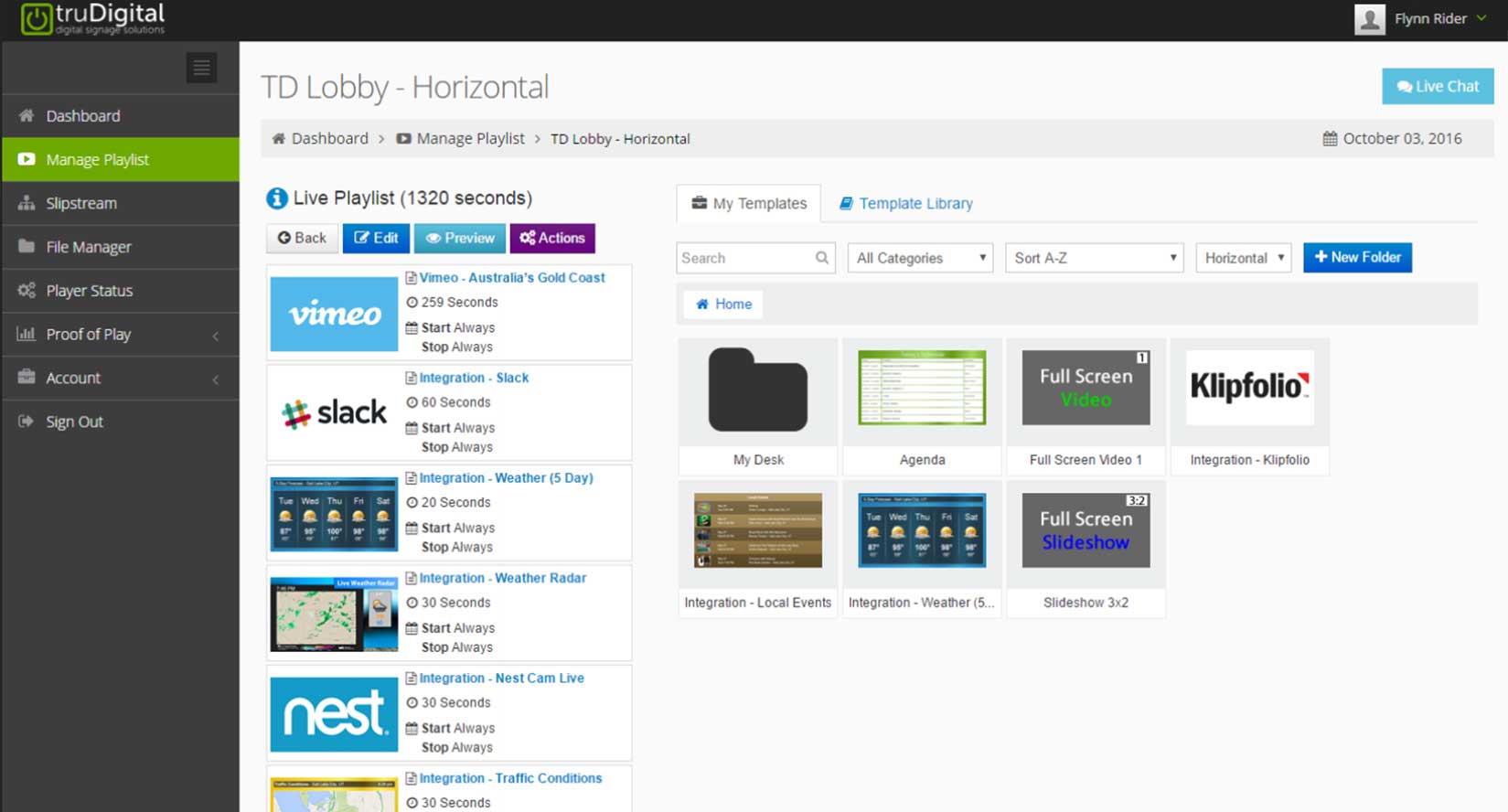The width and height of the screenshot is (1508, 812).
Task: Switch to the My Templates tab
Action: pos(749,203)
